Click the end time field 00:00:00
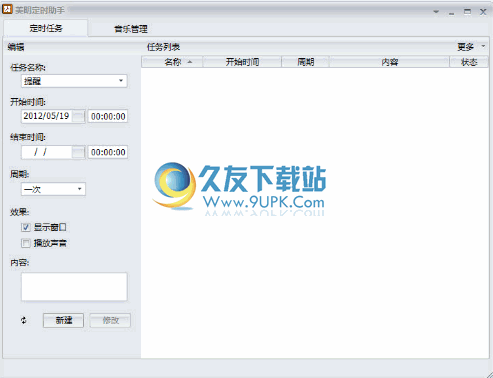 coord(108,152)
